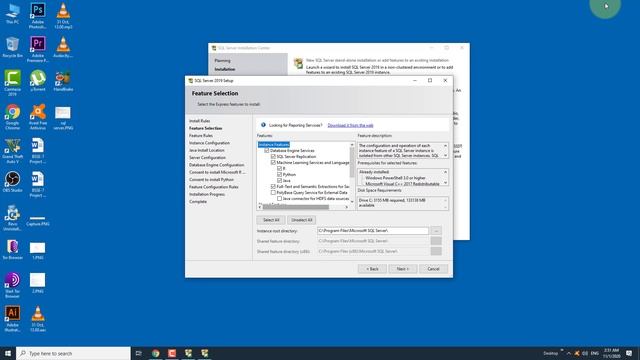
Task: Open the Windows Start menu
Action: point(8,353)
